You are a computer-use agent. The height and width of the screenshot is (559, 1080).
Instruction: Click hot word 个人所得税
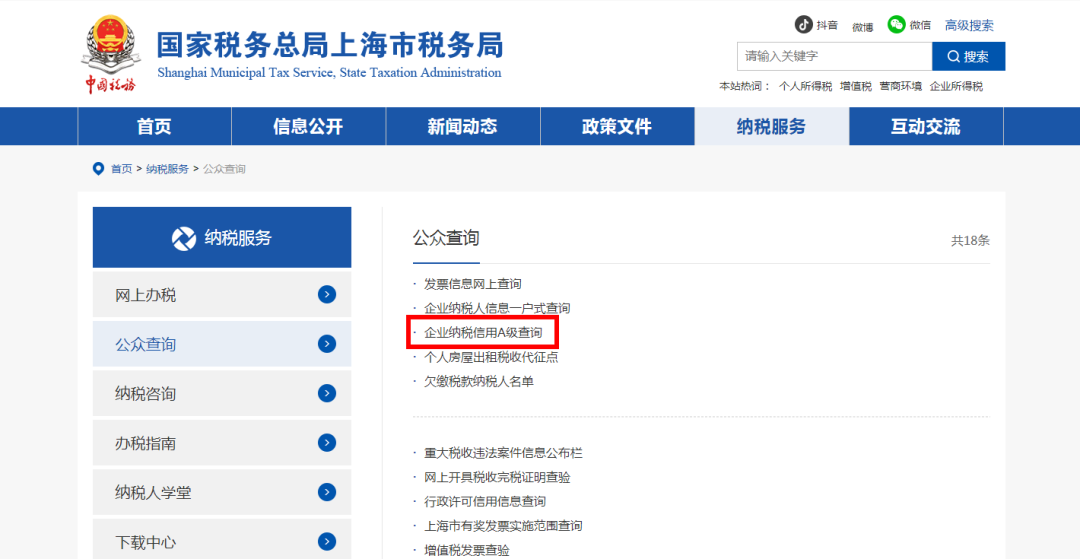805,87
